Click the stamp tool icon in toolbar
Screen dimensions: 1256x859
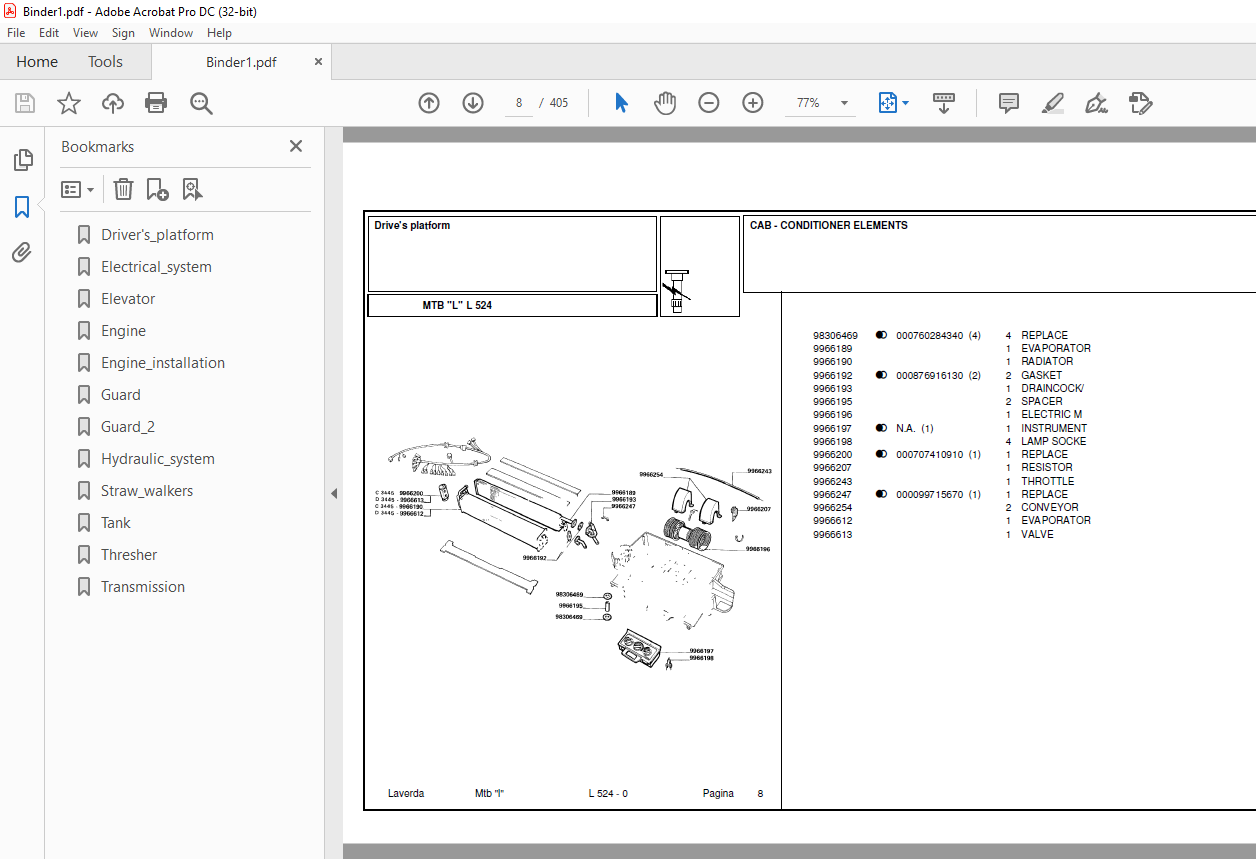click(x=1140, y=103)
